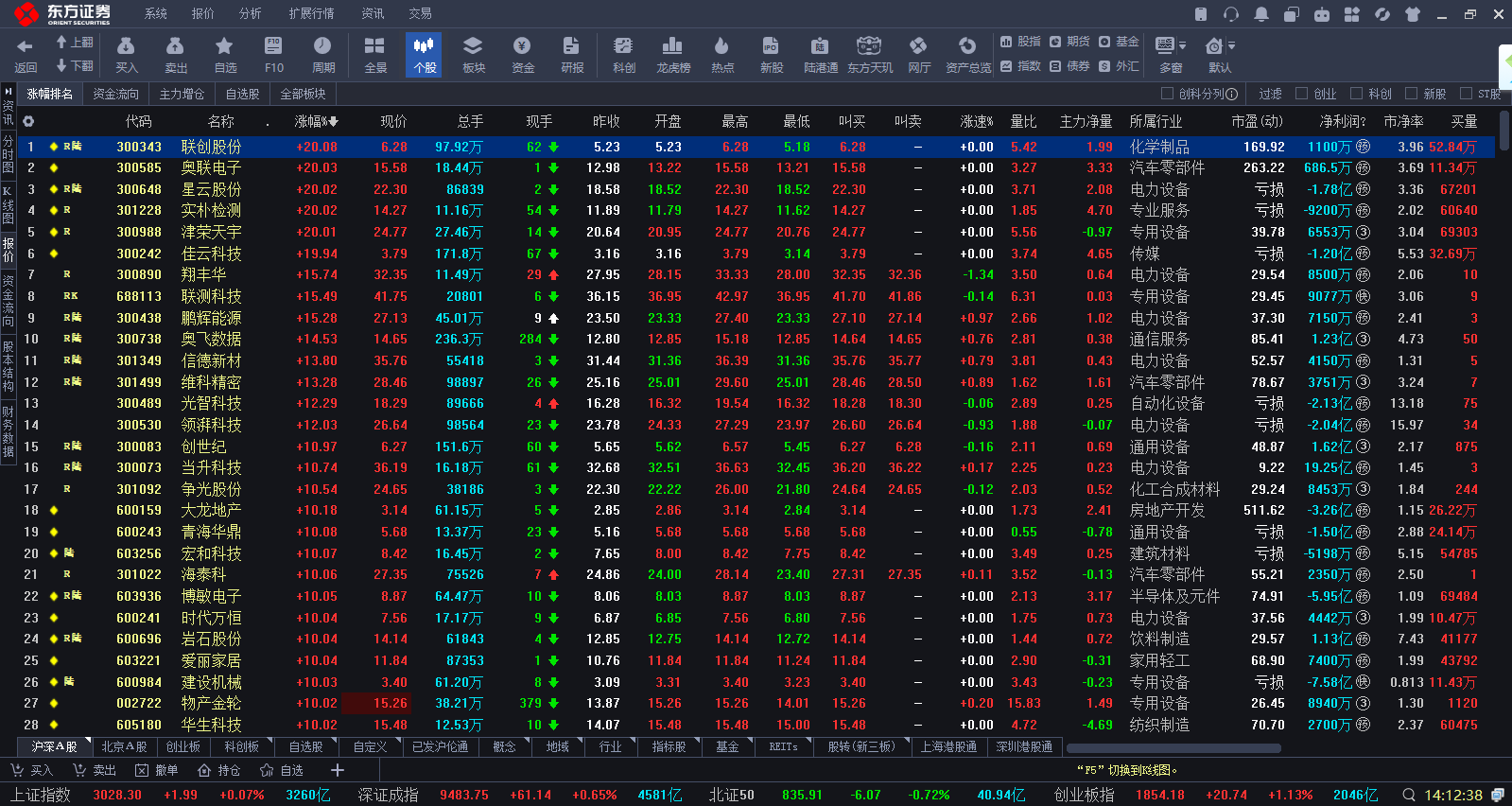Expand the 默认 layout dropdown arrow

1231,45
